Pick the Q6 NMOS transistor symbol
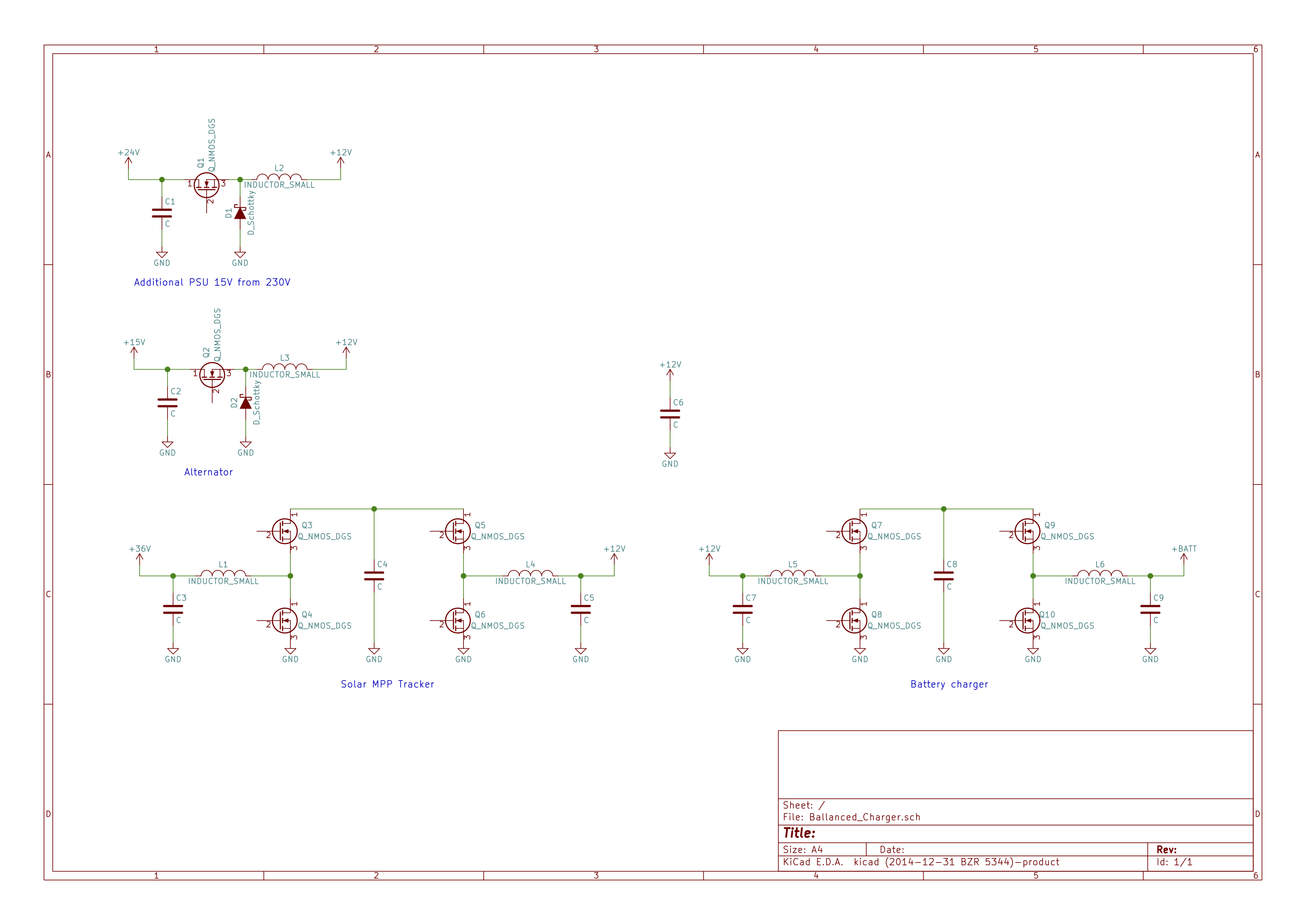 [458, 621]
